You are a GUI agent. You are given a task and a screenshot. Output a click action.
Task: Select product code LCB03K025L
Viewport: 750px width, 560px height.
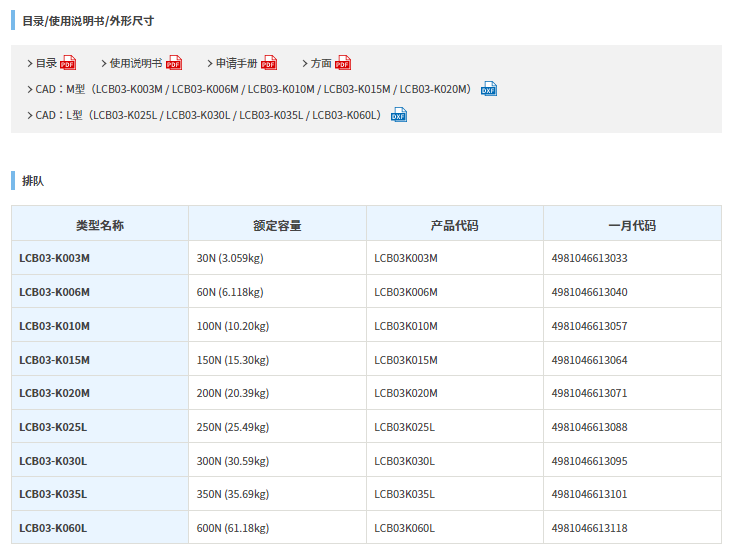point(404,427)
